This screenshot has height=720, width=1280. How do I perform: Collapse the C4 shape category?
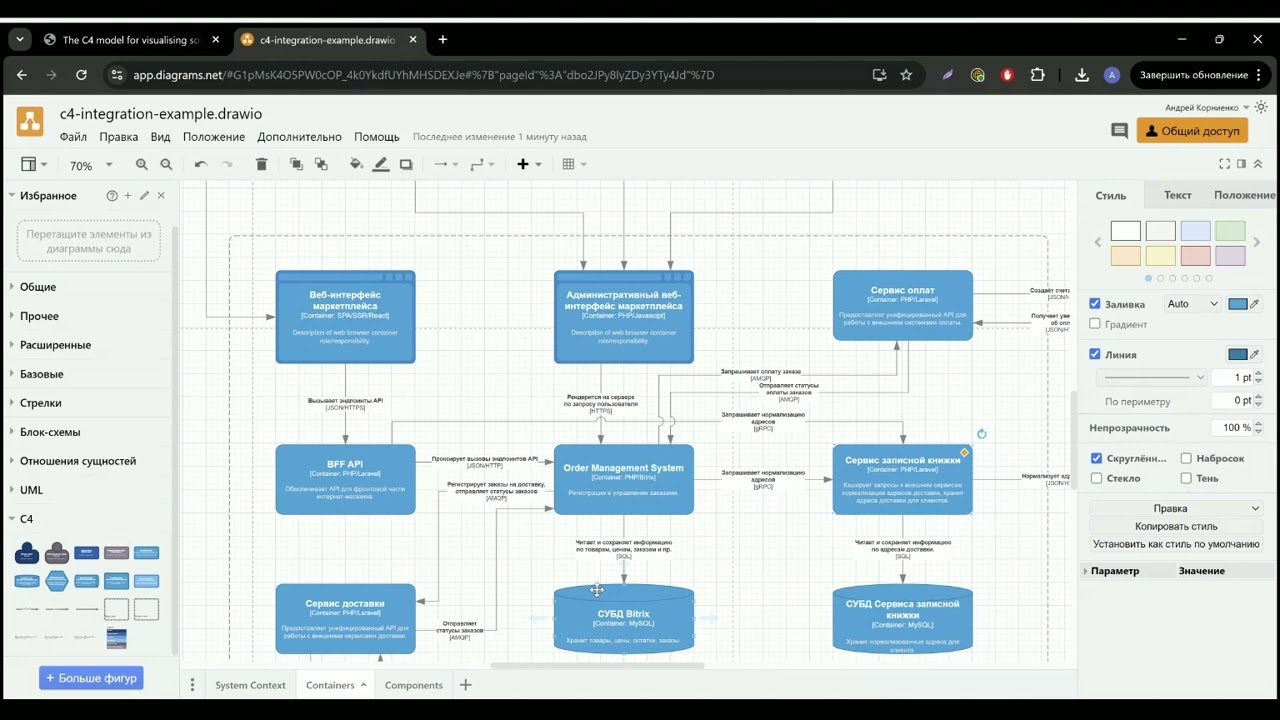pyautogui.click(x=26, y=519)
